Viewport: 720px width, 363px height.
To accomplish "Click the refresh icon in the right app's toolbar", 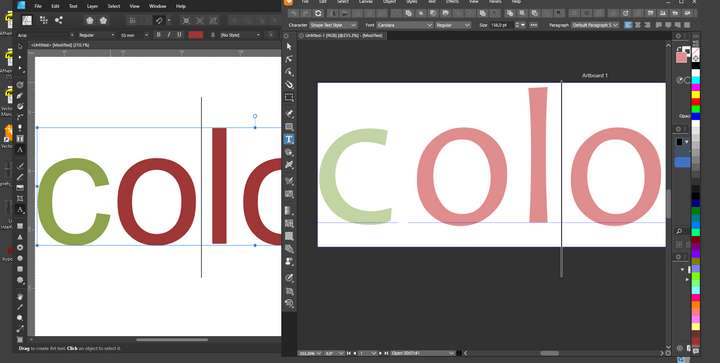I will pos(318,13).
